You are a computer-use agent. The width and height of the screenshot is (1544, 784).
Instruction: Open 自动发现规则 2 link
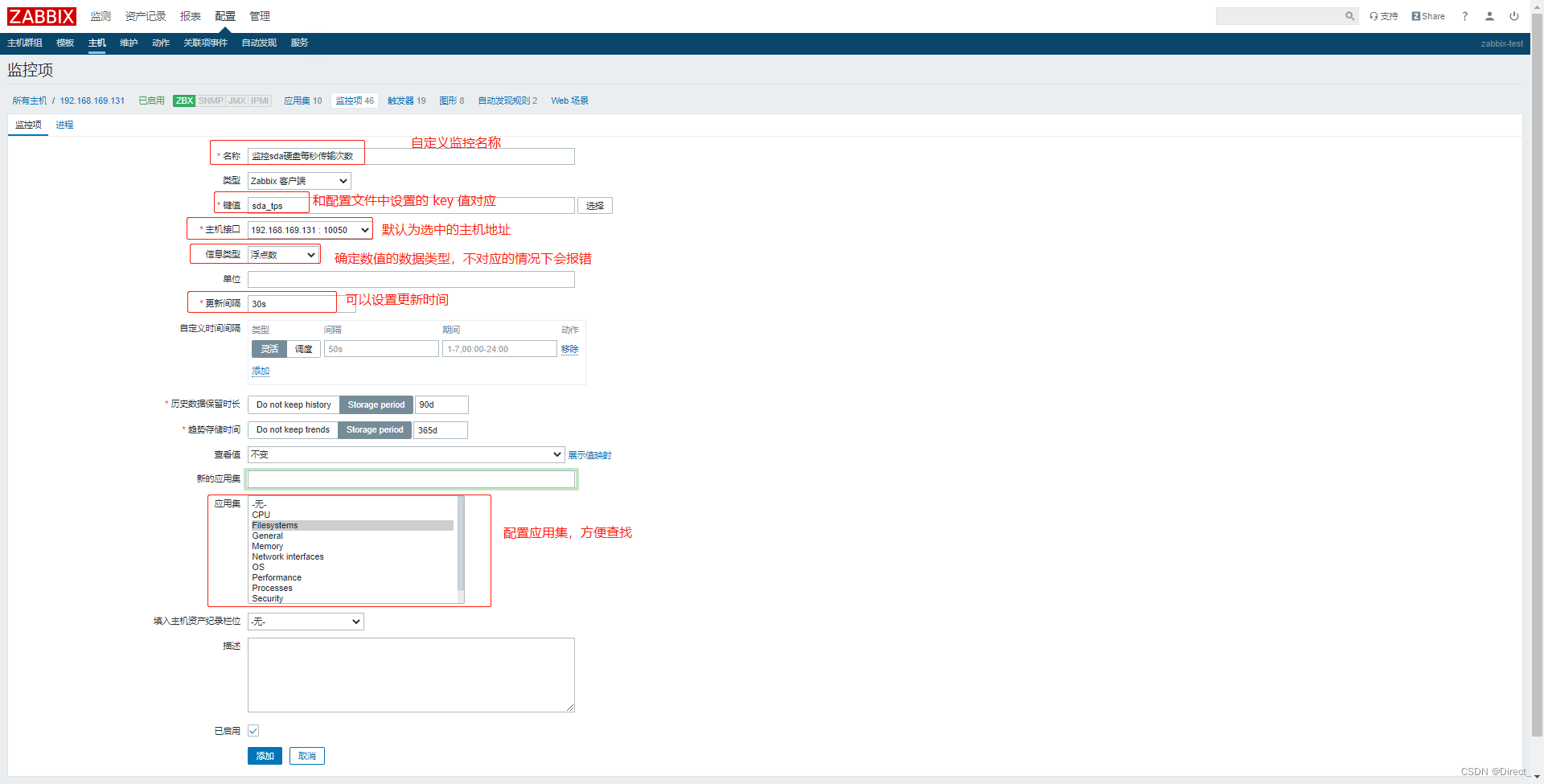[x=507, y=101]
